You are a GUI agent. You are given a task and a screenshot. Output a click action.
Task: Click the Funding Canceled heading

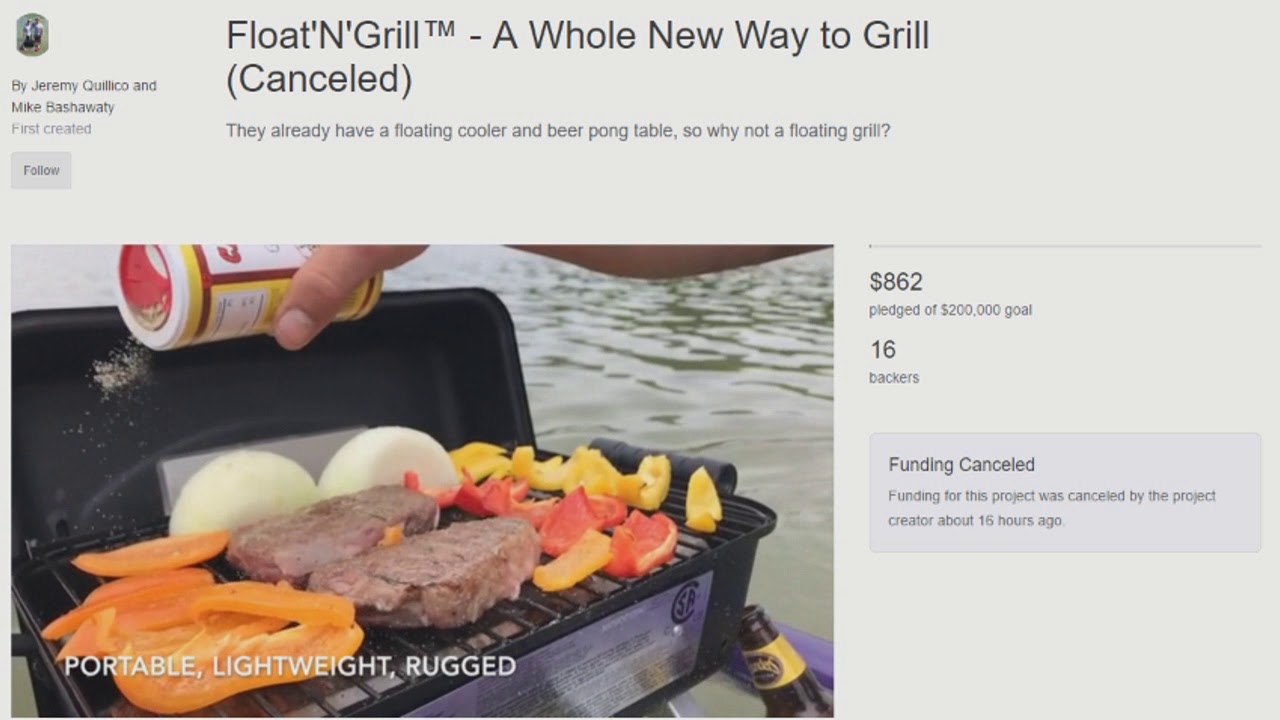(961, 465)
